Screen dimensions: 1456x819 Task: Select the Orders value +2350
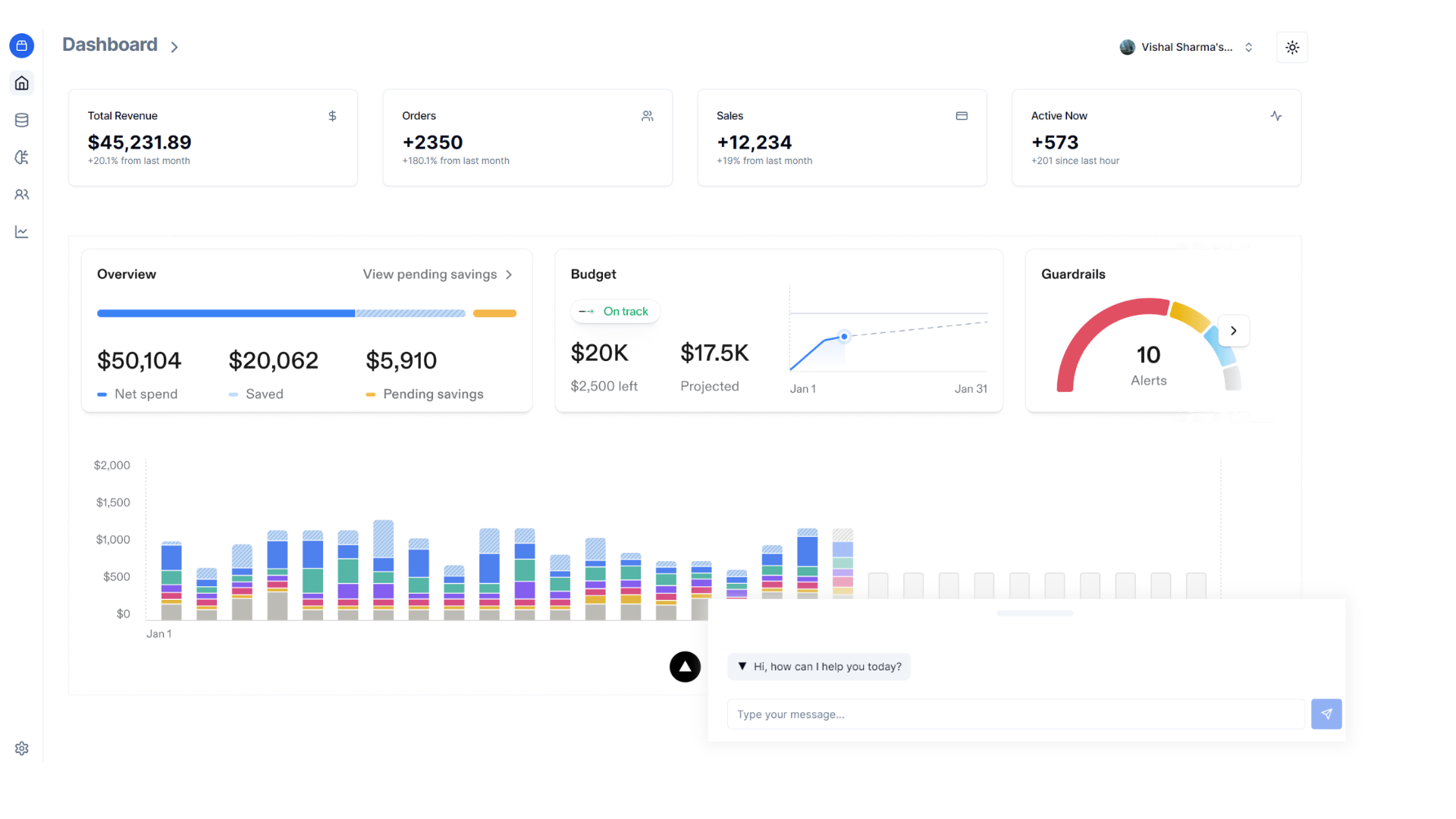tap(432, 142)
